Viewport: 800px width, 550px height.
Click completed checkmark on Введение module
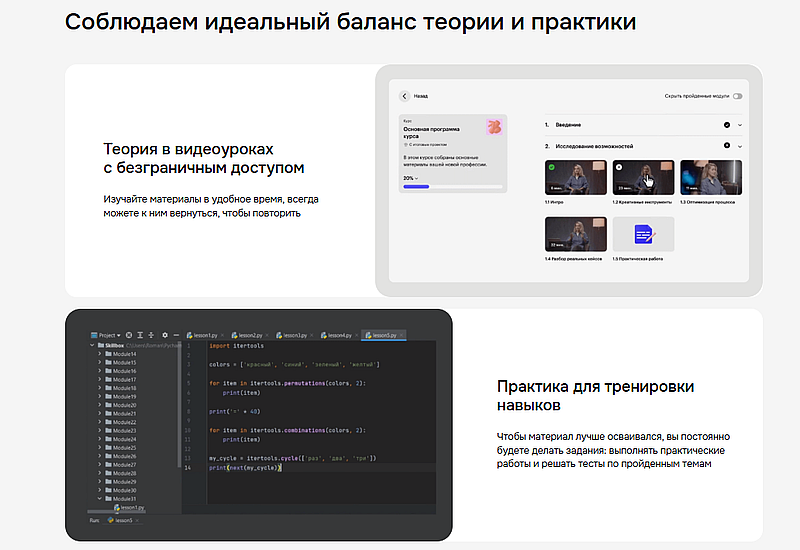coord(726,125)
